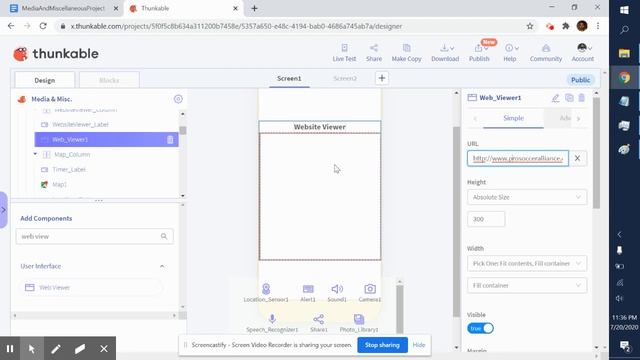Reload the page
The height and width of the screenshot is (360, 640).
click(x=43, y=26)
